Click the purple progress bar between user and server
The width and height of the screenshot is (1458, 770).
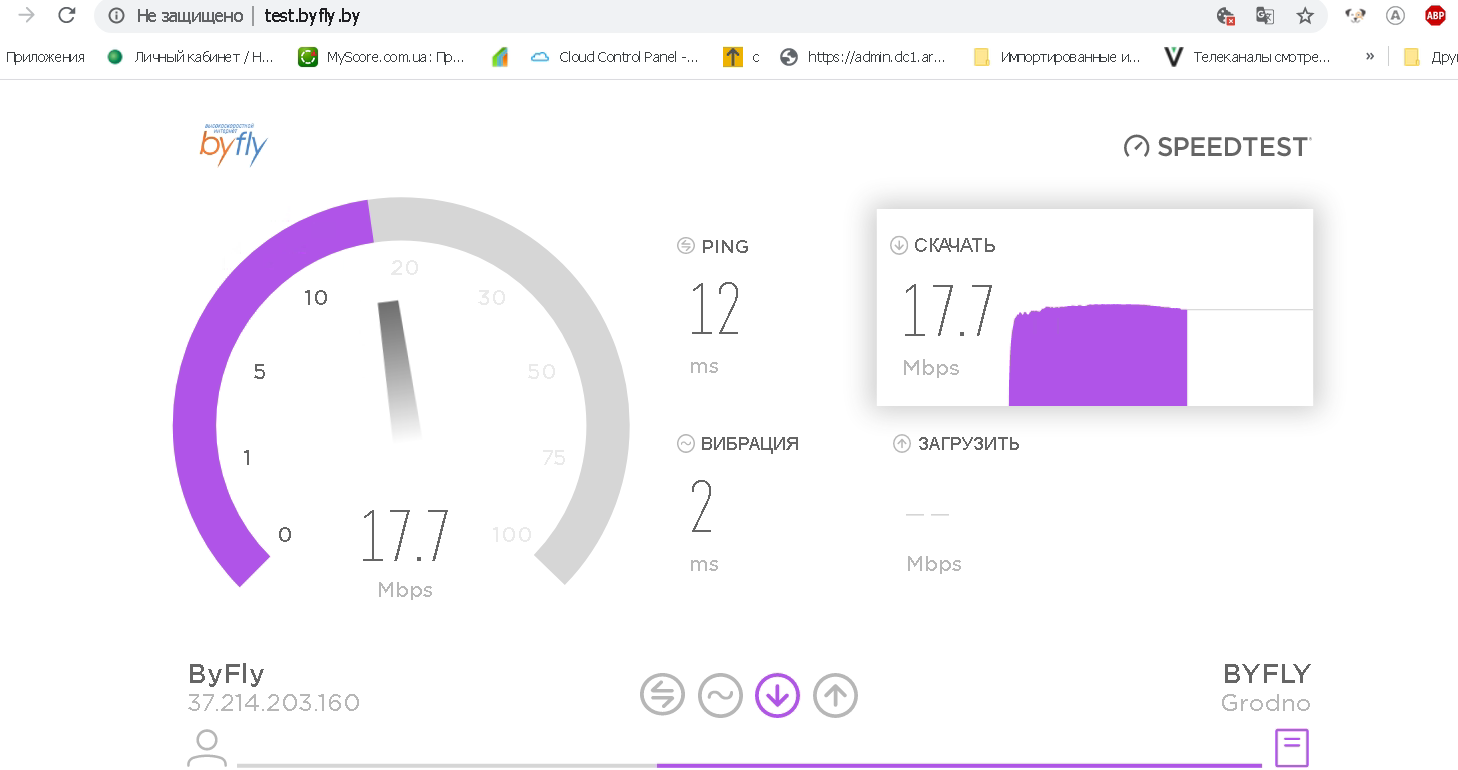pyautogui.click(x=958, y=765)
